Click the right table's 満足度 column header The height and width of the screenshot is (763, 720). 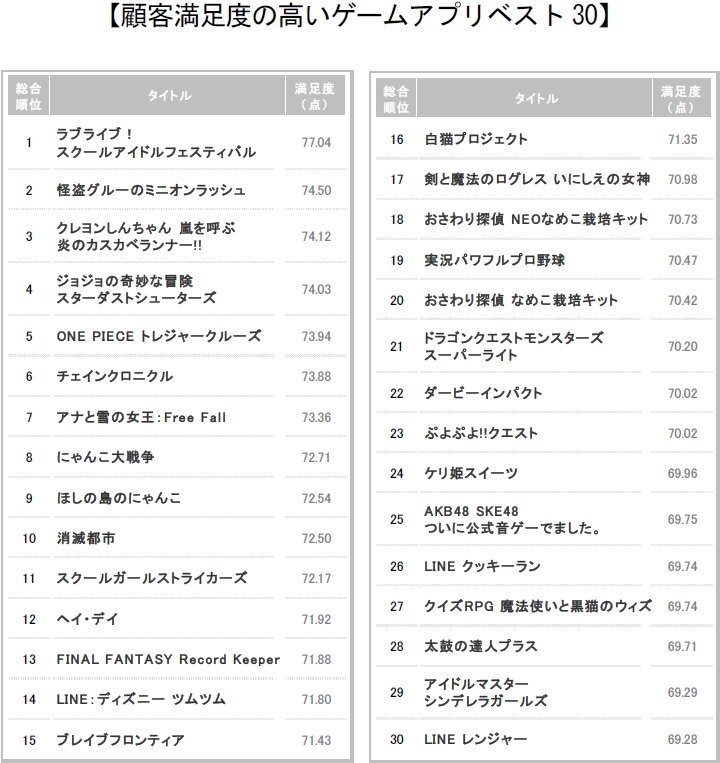click(x=679, y=98)
